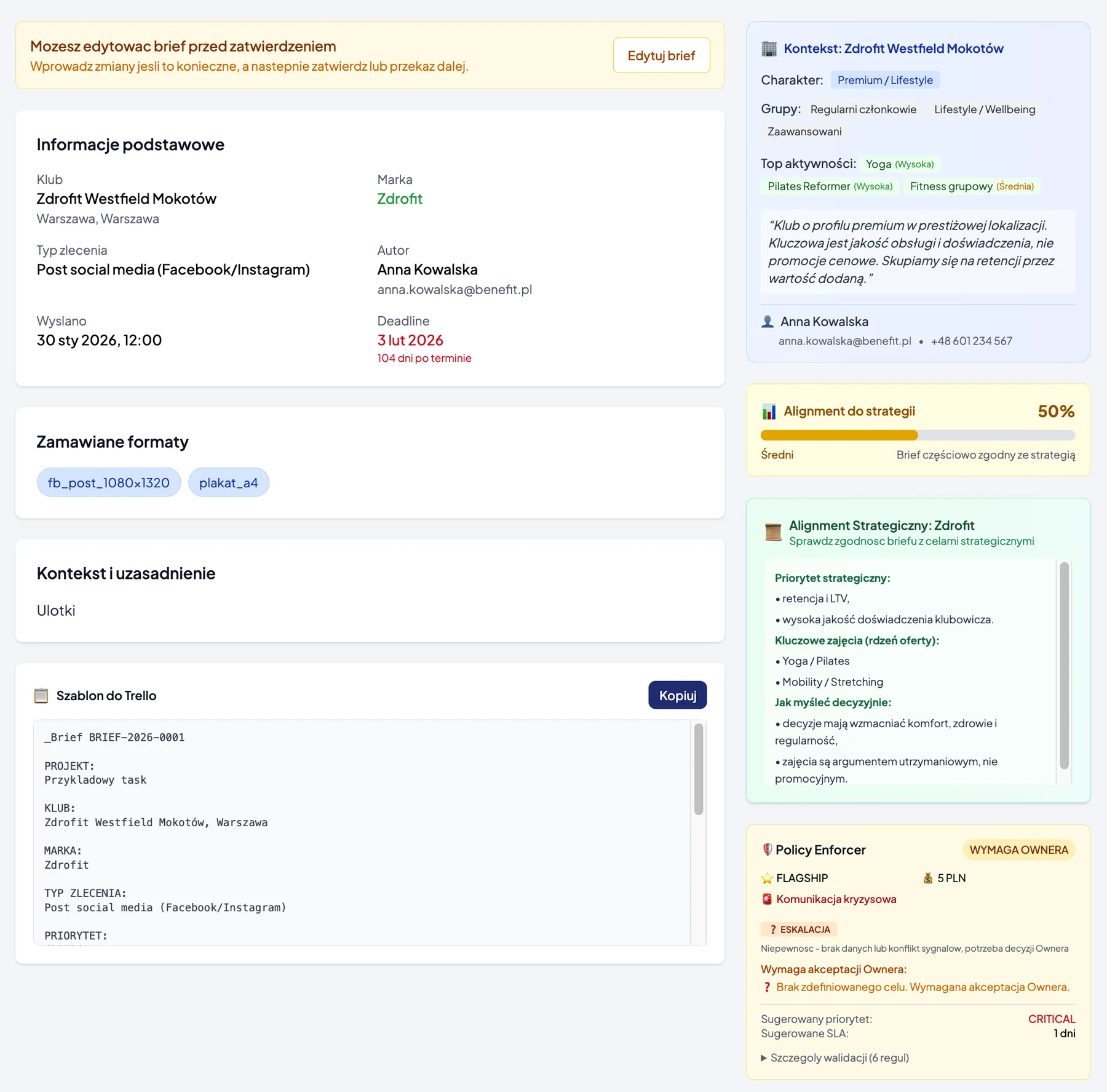Click the Trello template scrollbar

[x=698, y=769]
